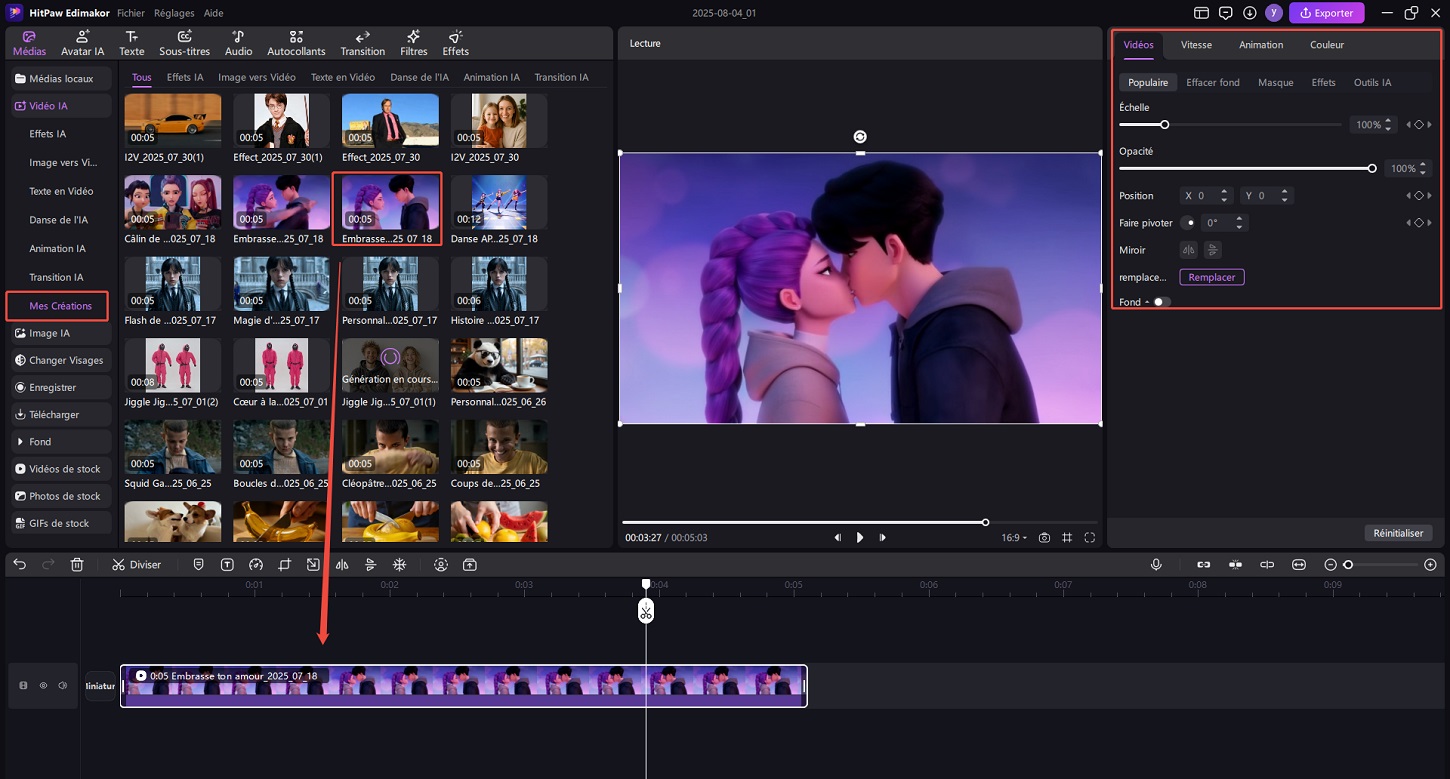Image resolution: width=1450 pixels, height=779 pixels.
Task: Open the Fichier menu
Action: [x=131, y=13]
